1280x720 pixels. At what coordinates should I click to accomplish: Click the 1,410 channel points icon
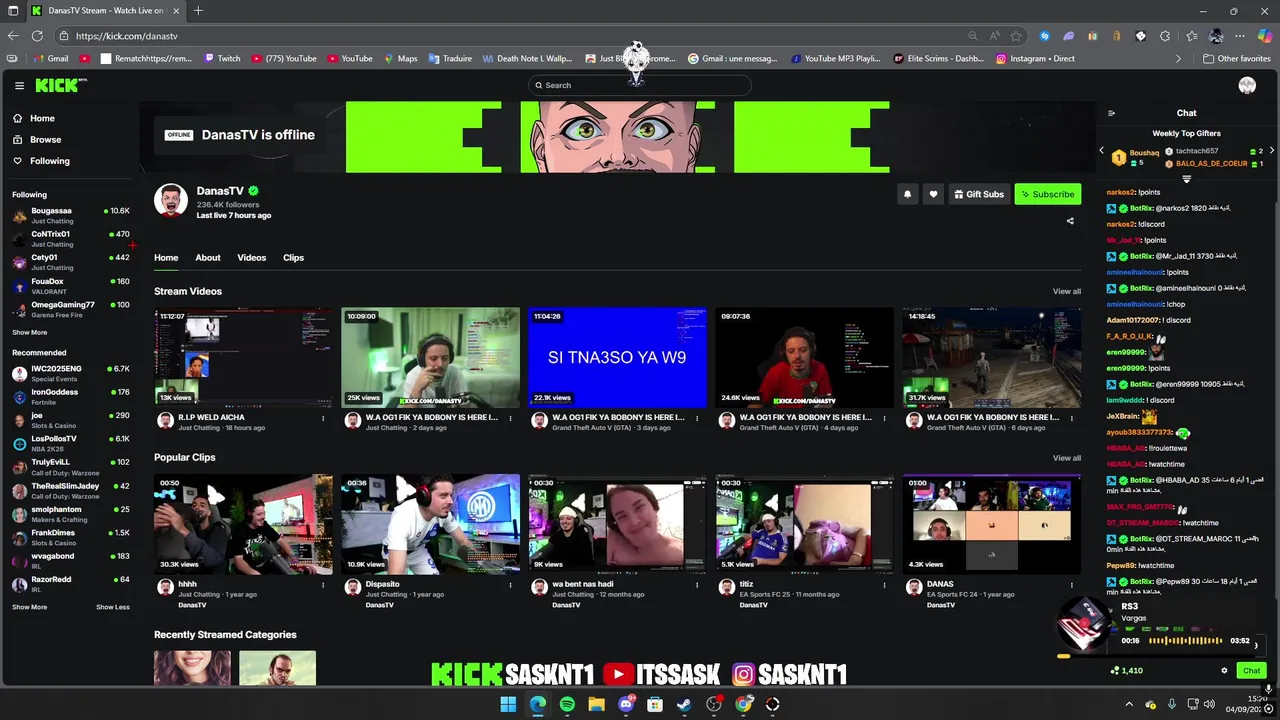pos(1115,671)
